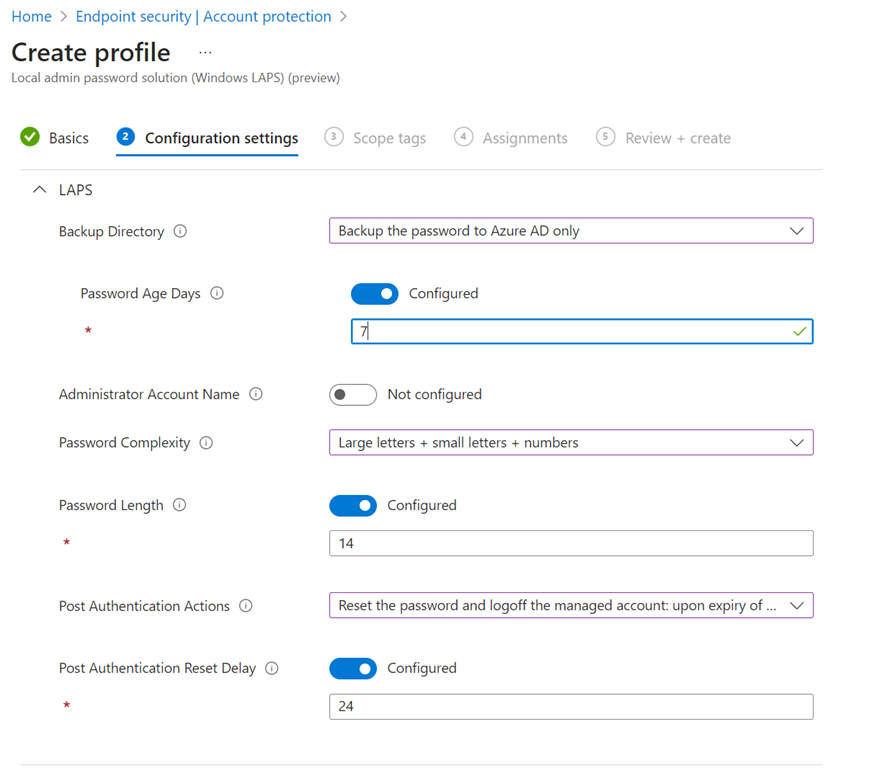Toggle Post Authentication Reset Delay switch

tap(353, 669)
